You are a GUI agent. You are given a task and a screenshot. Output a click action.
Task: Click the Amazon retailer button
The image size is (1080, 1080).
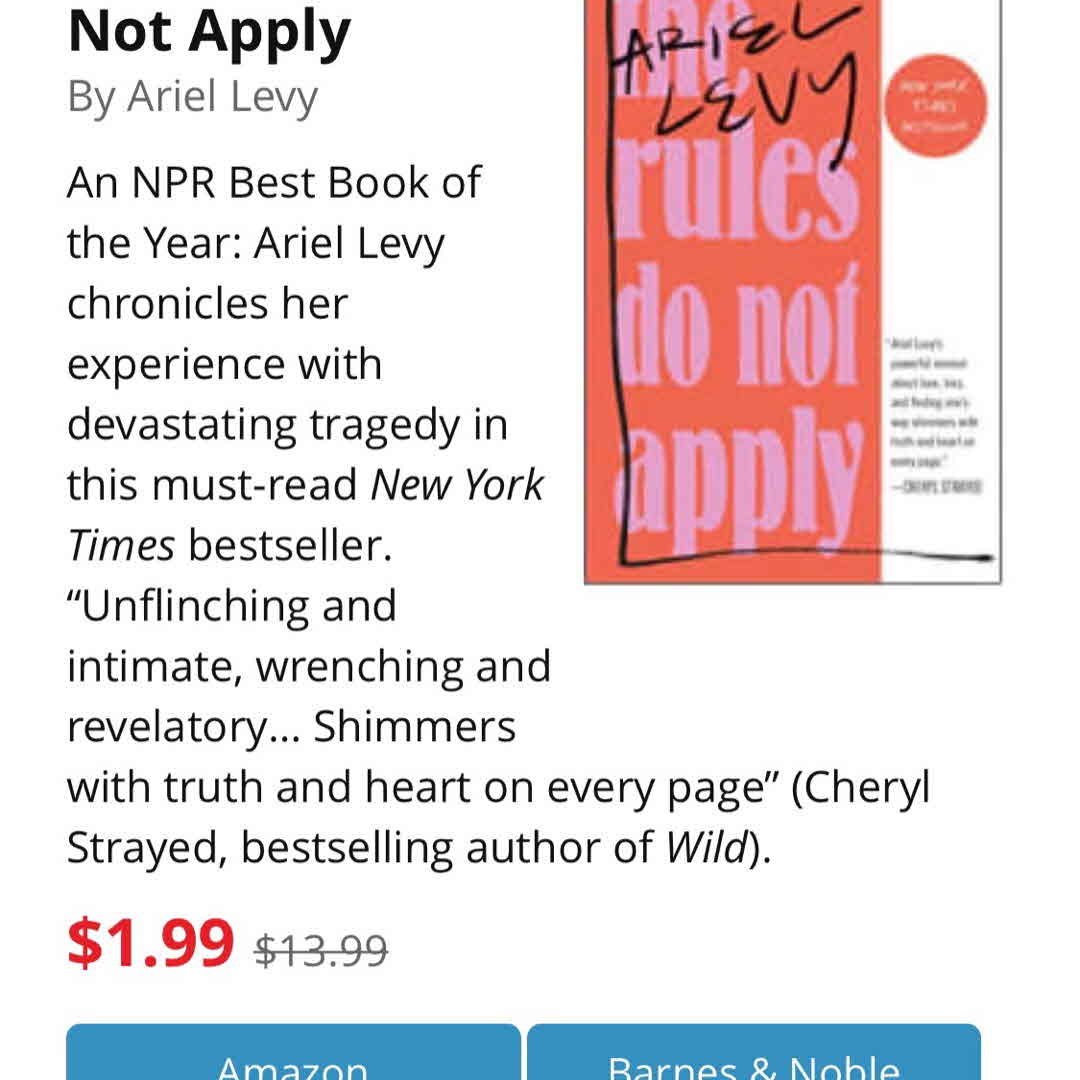pos(293,1058)
